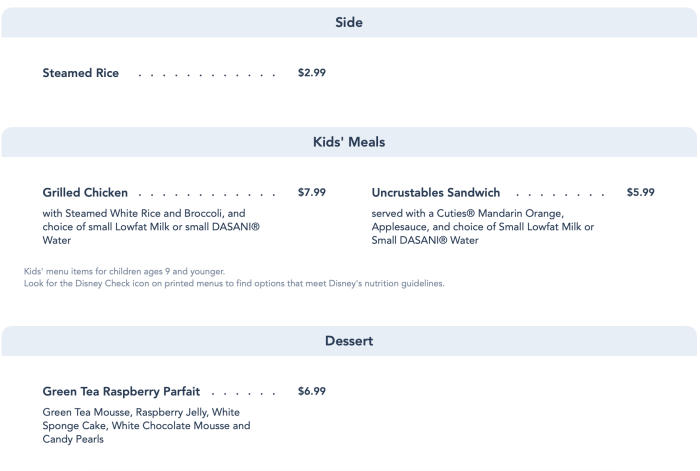Click the Kids' Meals section header
700x471 pixels.
click(x=348, y=143)
